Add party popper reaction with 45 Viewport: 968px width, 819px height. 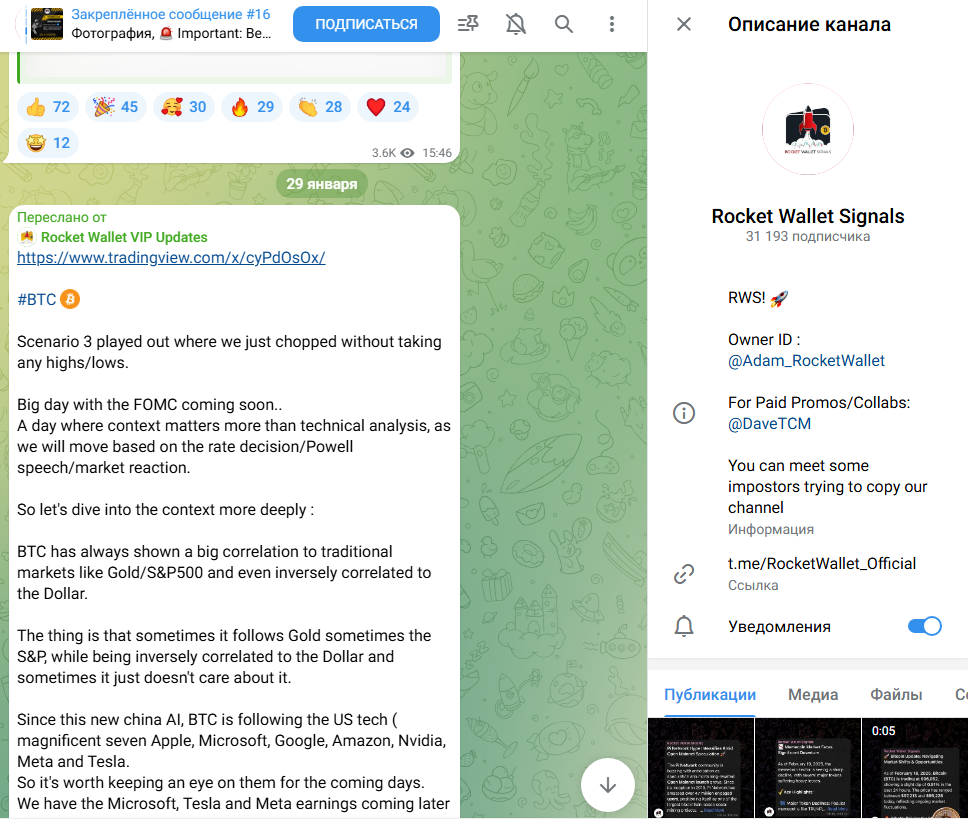pyautogui.click(x=115, y=107)
